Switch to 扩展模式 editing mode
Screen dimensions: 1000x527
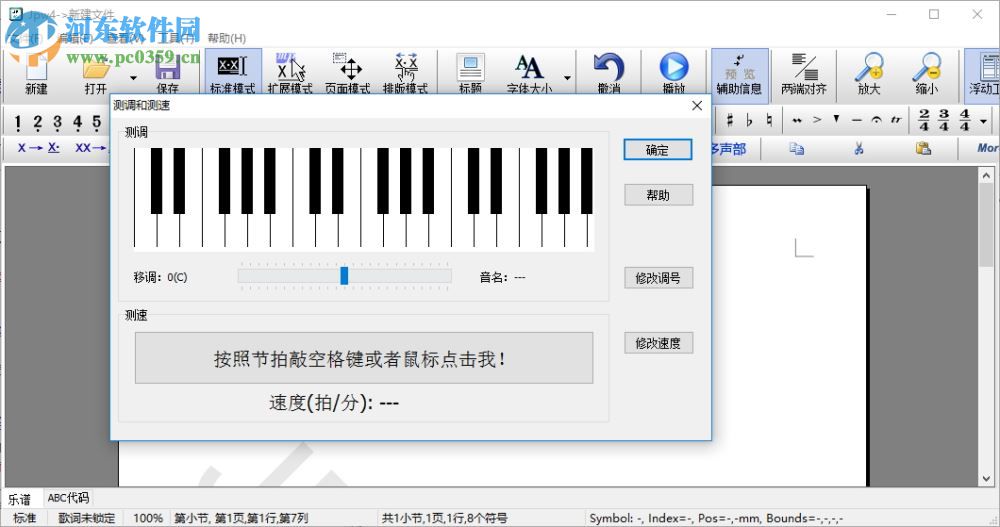pyautogui.click(x=290, y=73)
